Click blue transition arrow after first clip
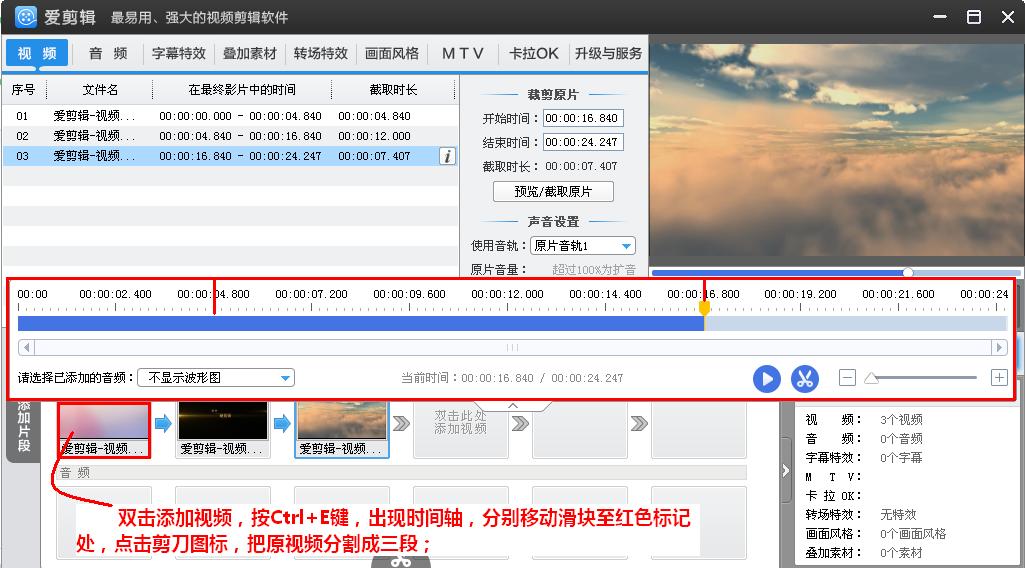The width and height of the screenshot is (1025, 568). pos(163,424)
